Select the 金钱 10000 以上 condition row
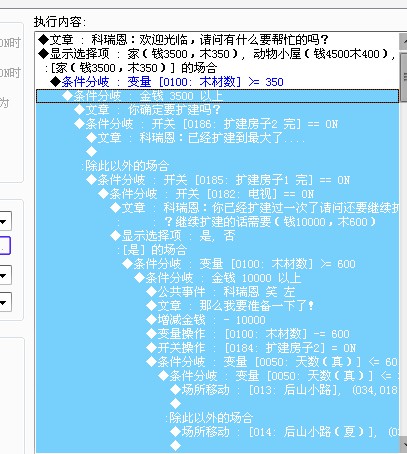Image resolution: width=407 pixels, height=454 pixels. (x=217, y=278)
